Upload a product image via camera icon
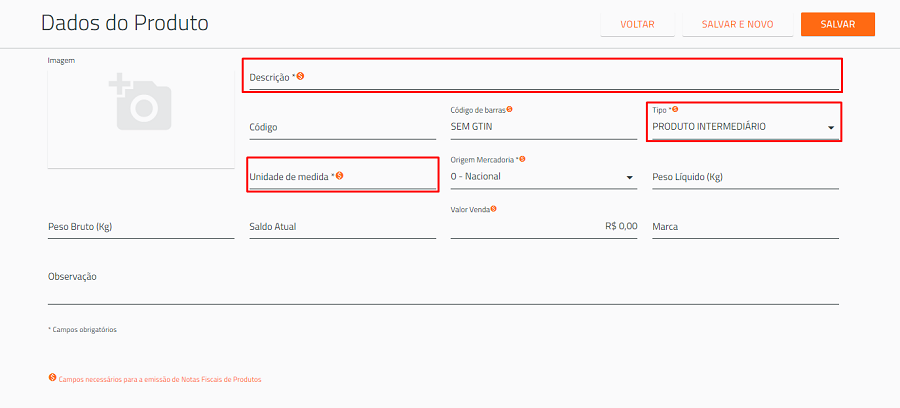The width and height of the screenshot is (900, 408). (x=141, y=101)
